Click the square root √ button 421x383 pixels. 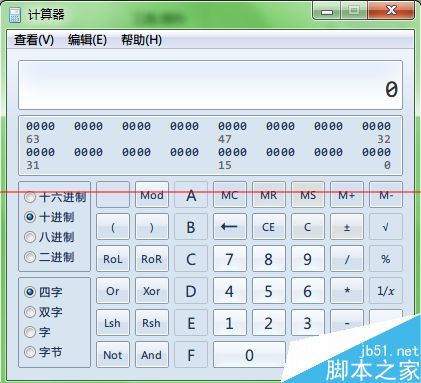point(386,227)
